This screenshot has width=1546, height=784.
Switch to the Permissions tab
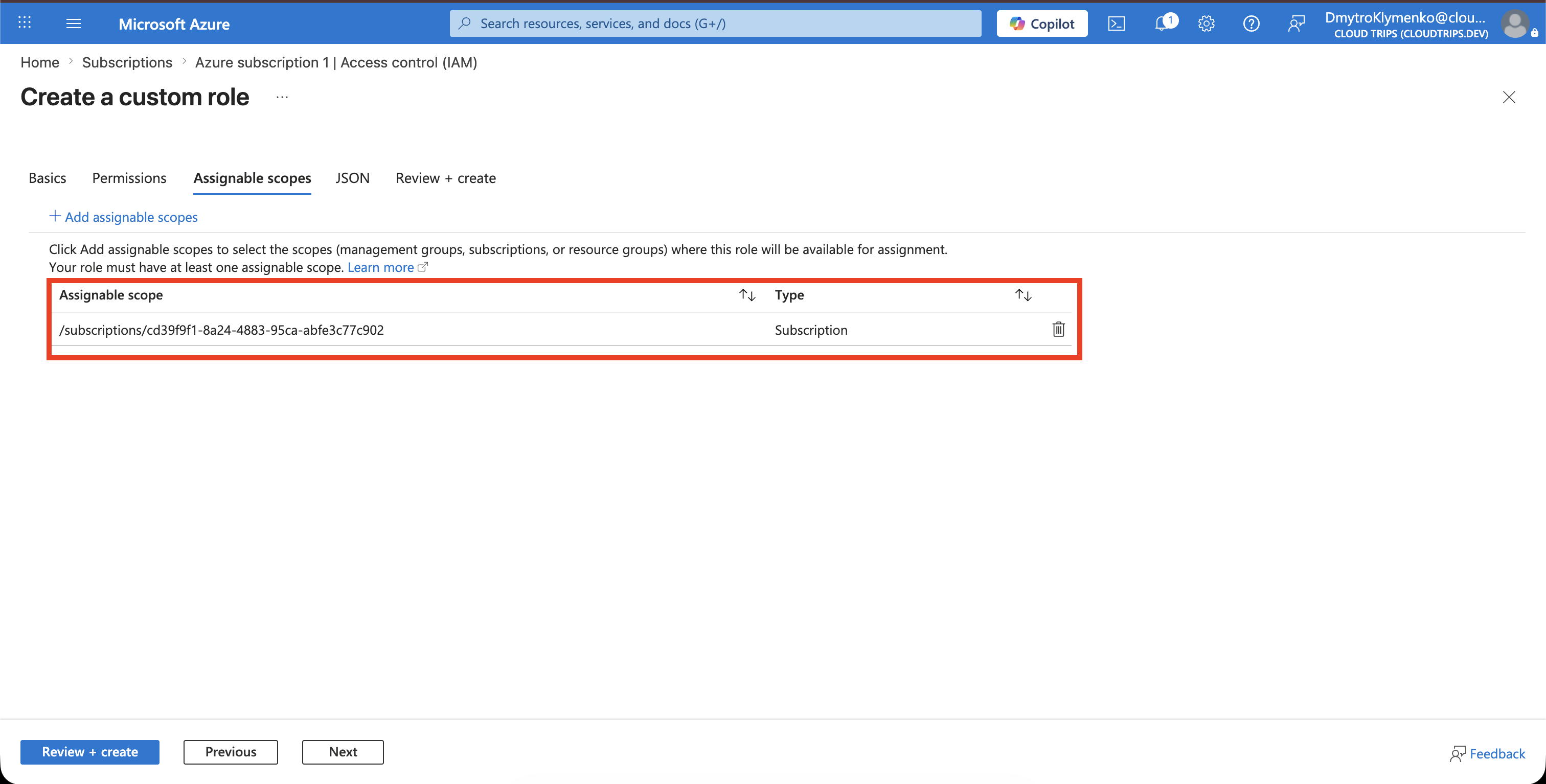tap(129, 178)
